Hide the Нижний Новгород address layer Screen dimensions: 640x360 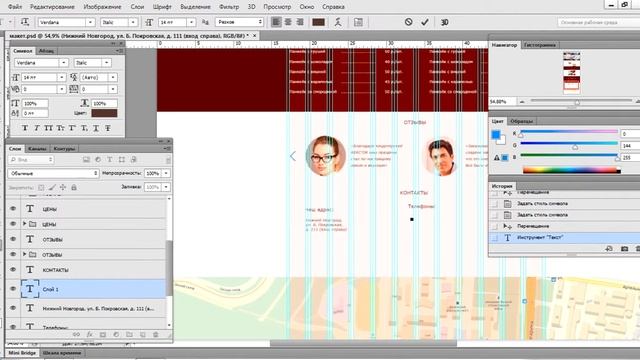(x=13, y=308)
